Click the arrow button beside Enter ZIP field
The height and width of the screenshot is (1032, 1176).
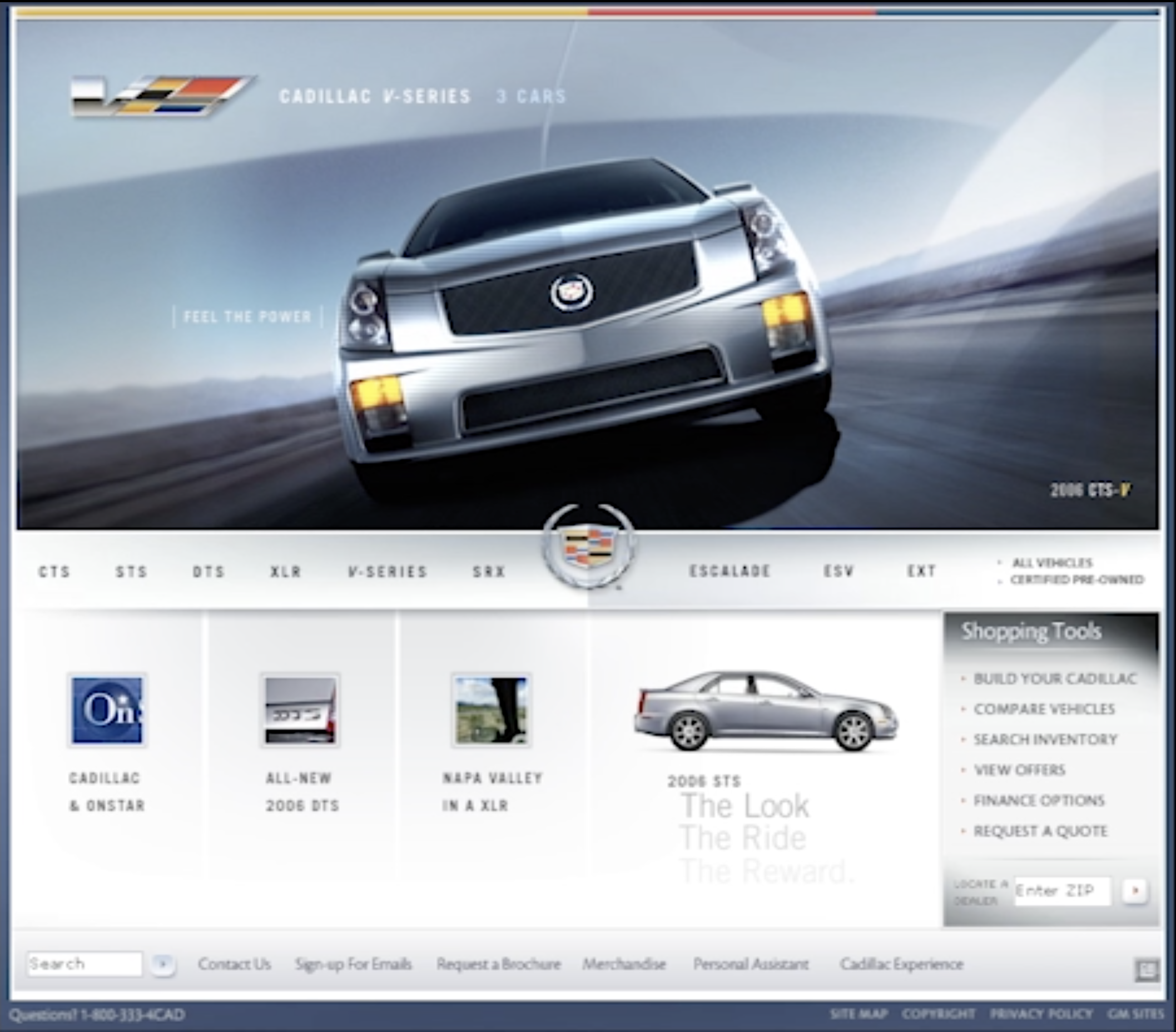(x=1135, y=890)
